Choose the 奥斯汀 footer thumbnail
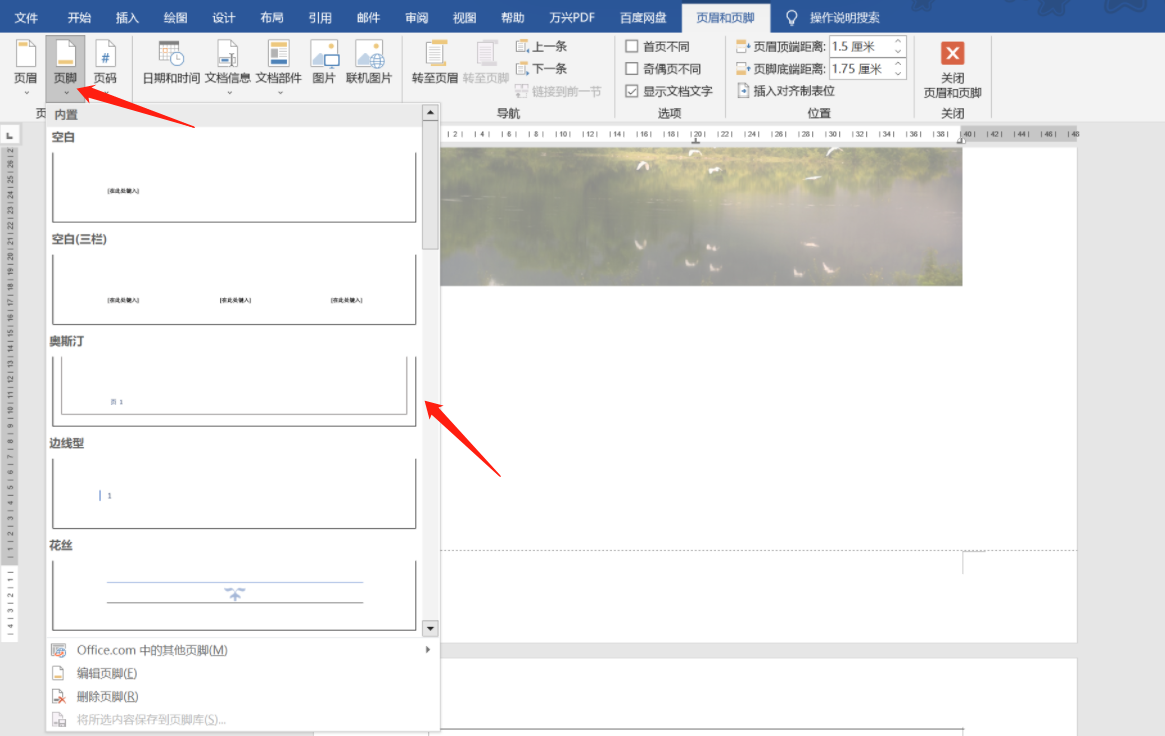This screenshot has height=736, width=1165. 234,391
